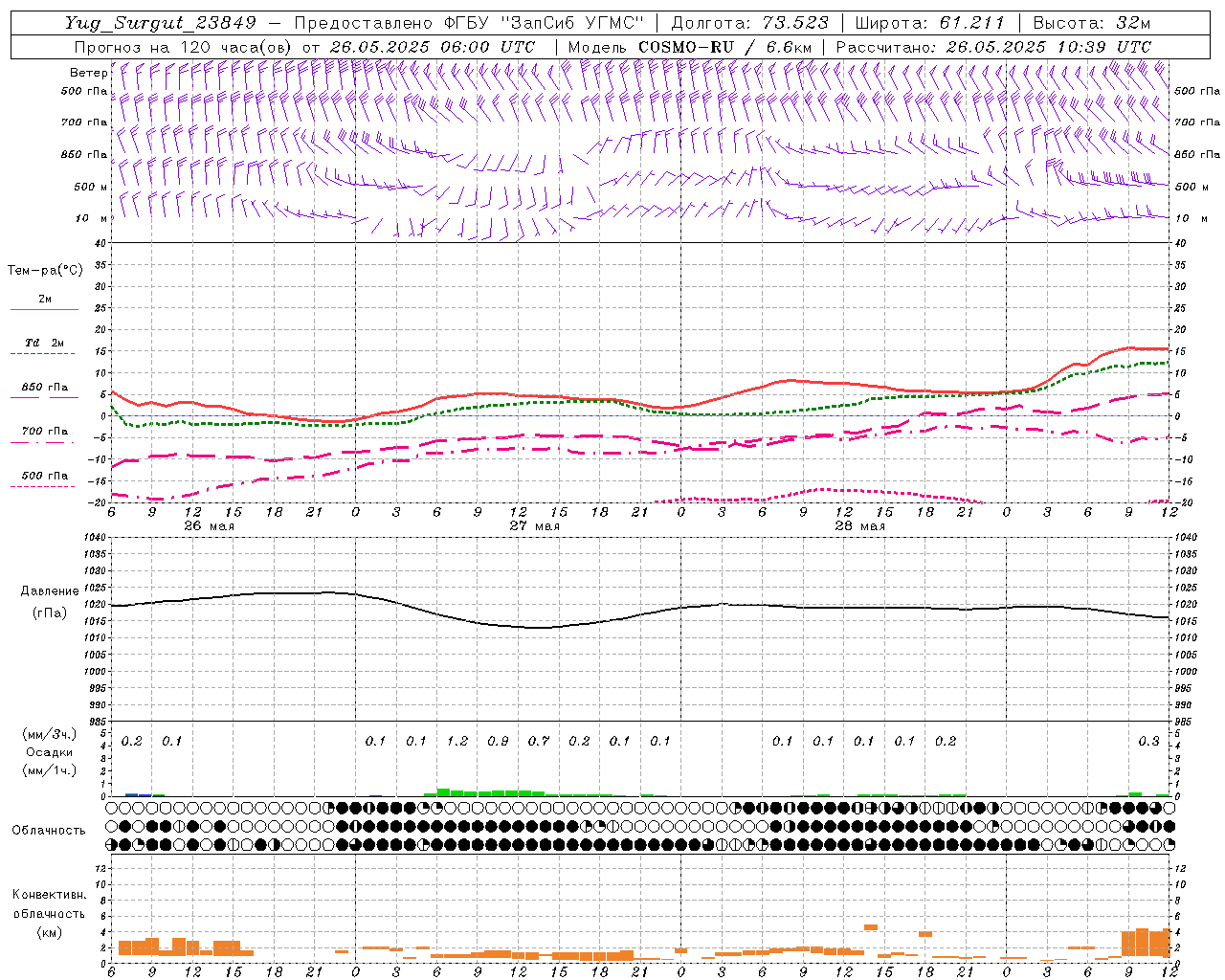Click the Тем-ра(°C) temperature panel label

coord(45,271)
